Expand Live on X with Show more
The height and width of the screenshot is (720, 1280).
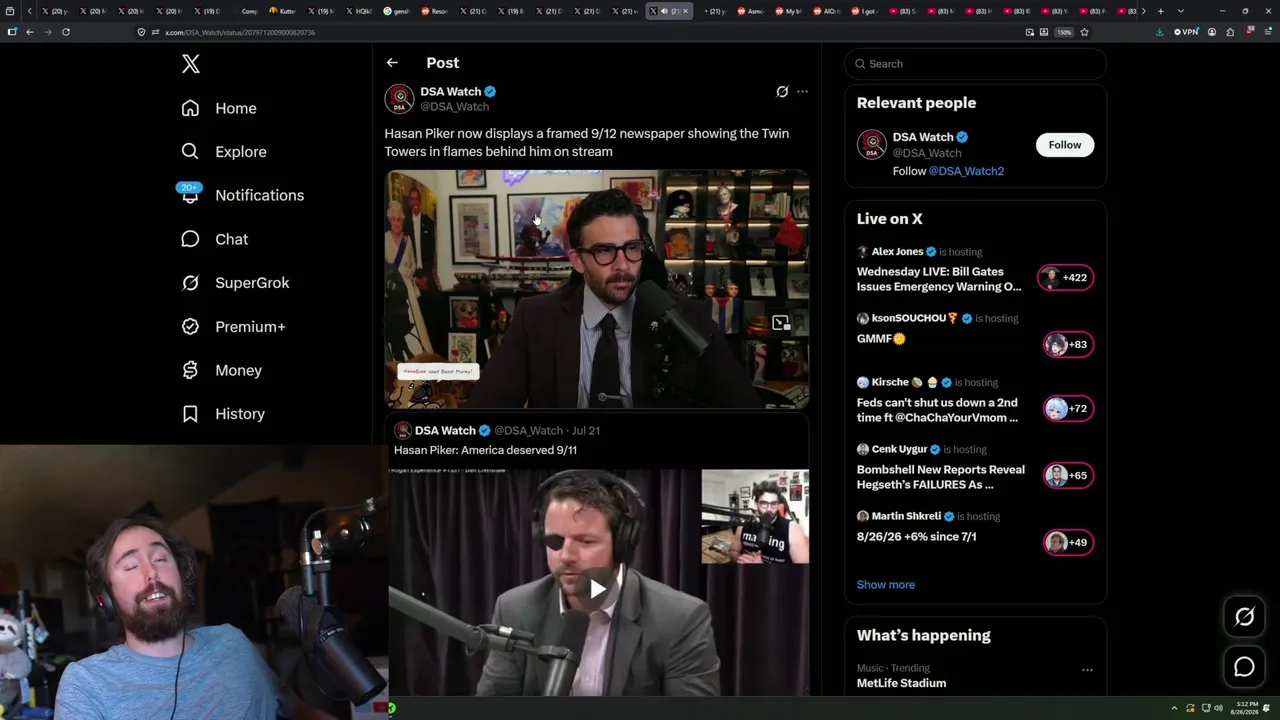pos(886,585)
